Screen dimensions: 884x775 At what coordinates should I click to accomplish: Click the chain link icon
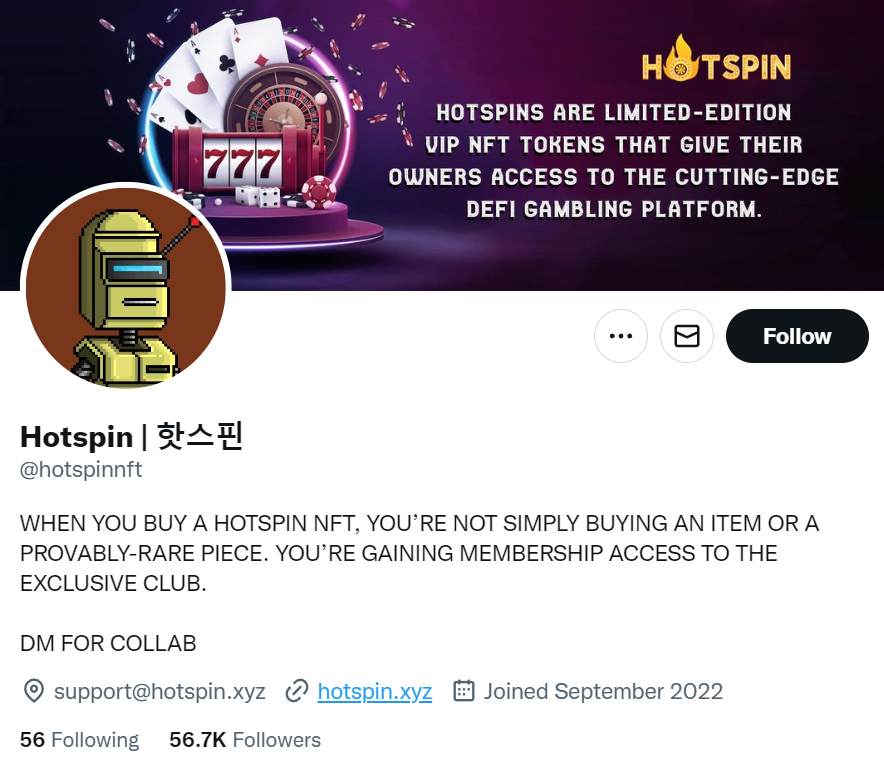click(297, 691)
